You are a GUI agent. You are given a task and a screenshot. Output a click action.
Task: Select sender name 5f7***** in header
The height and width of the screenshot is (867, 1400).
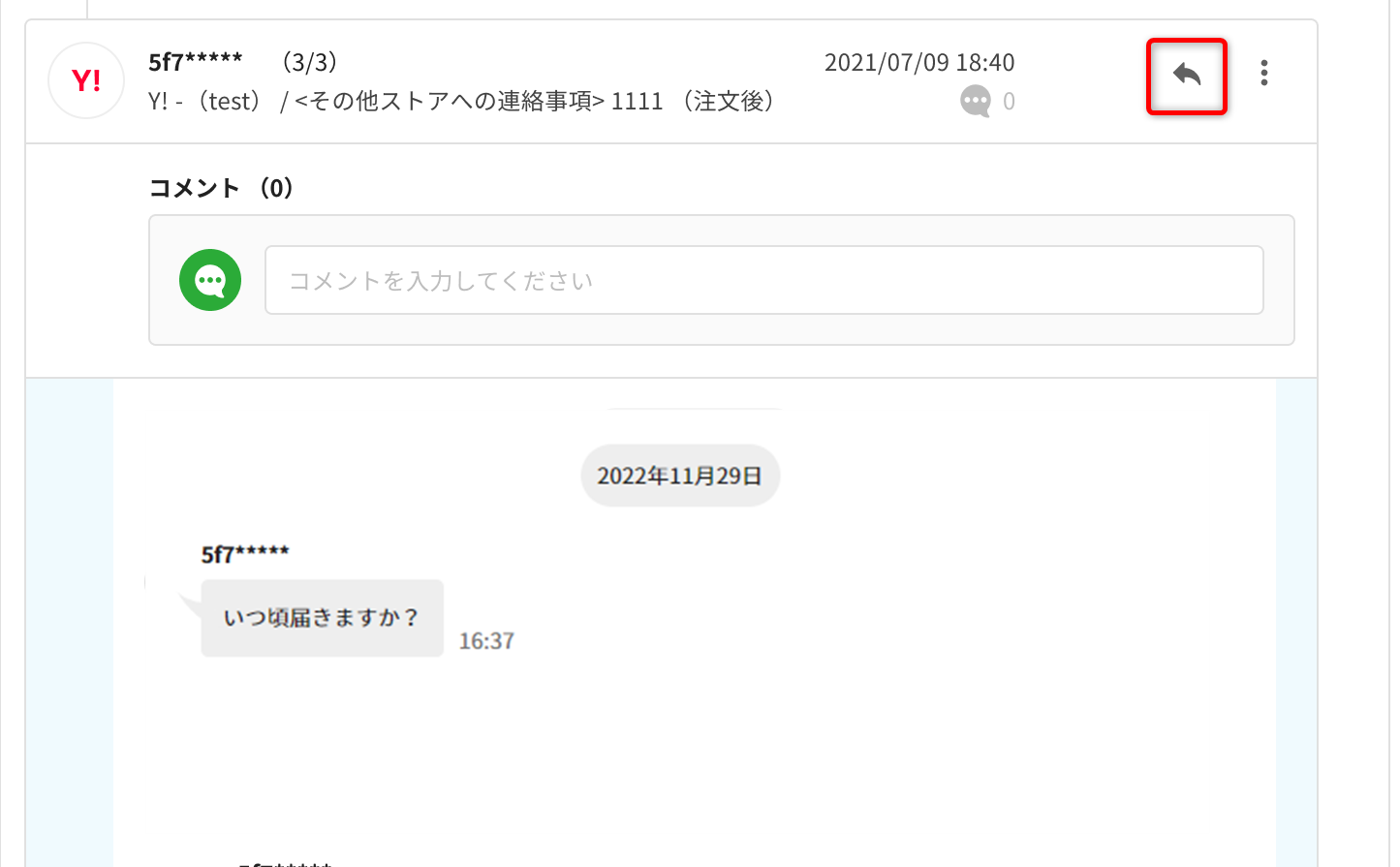point(196,62)
